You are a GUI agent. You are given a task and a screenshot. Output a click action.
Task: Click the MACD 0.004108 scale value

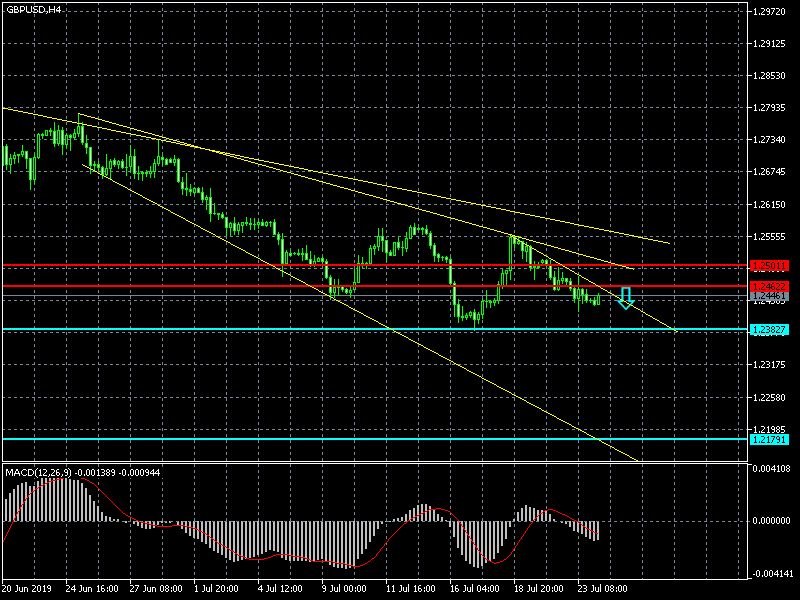[x=773, y=468]
